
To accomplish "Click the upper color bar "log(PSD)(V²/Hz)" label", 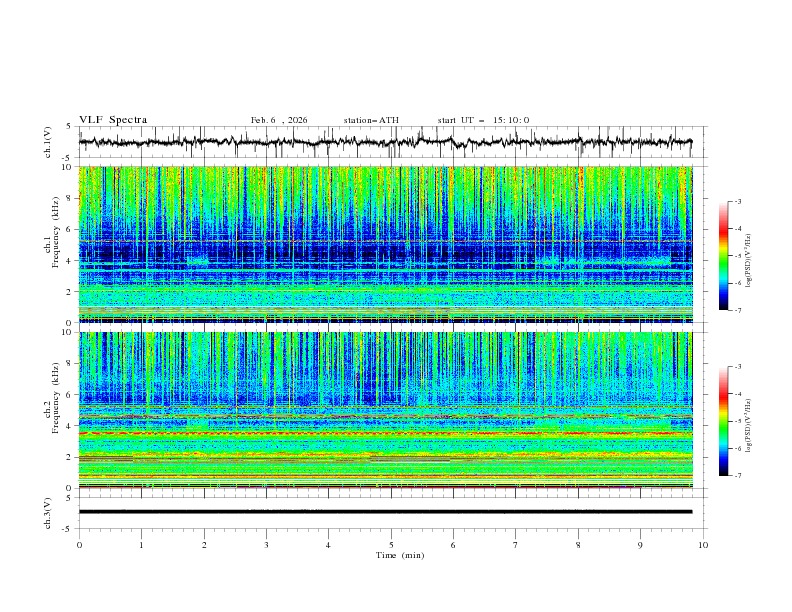I will (x=748, y=261).
